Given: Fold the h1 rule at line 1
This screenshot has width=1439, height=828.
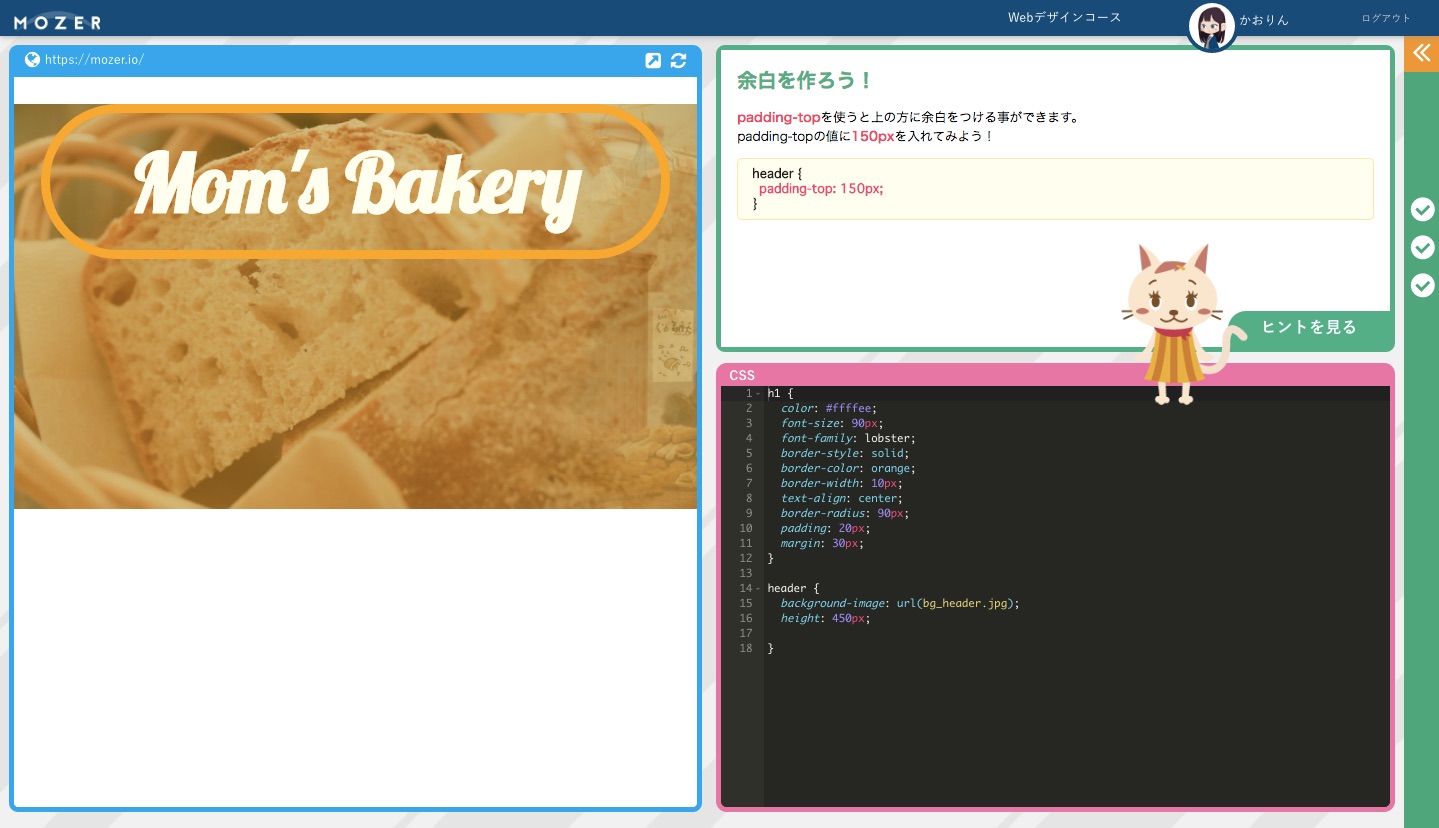Looking at the screenshot, I should point(758,394).
